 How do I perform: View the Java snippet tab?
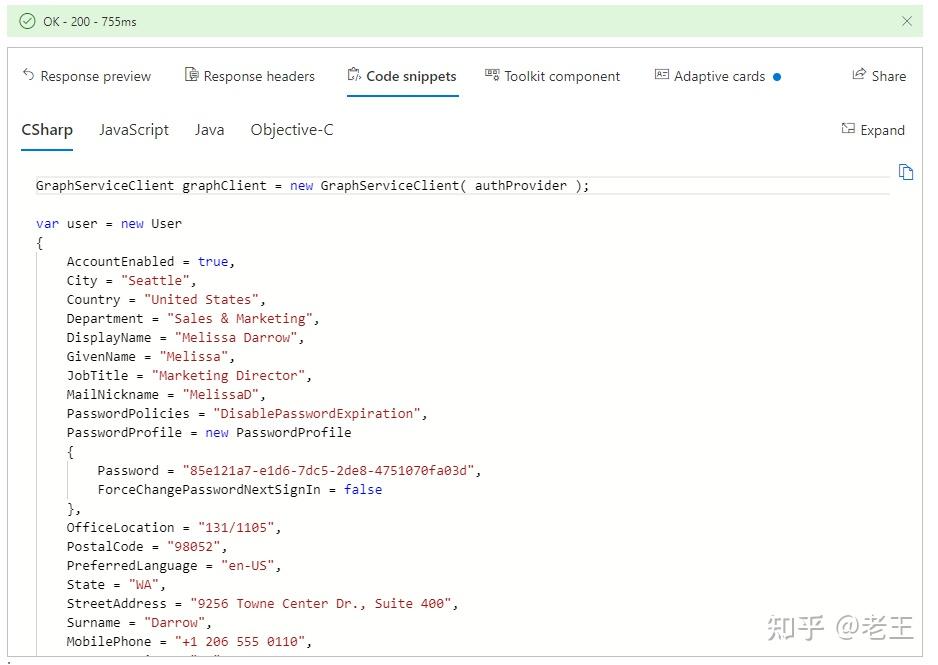click(x=209, y=130)
